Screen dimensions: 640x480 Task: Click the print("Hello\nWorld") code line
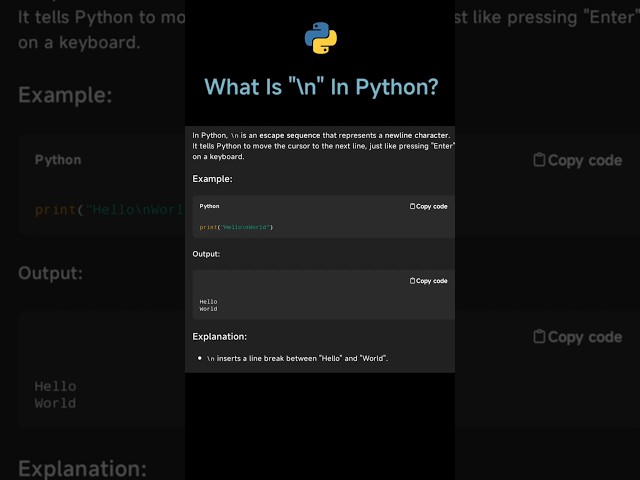tap(236, 227)
